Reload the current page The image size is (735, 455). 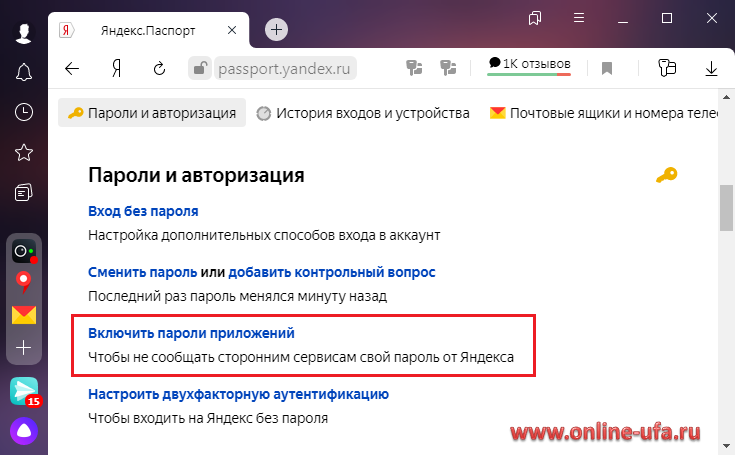[x=160, y=69]
